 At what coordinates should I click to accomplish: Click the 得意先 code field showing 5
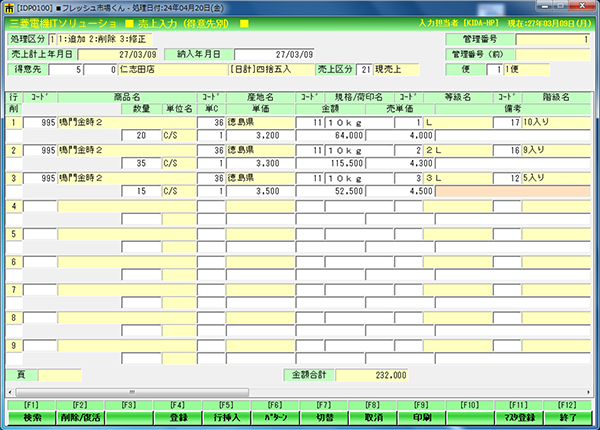coord(67,70)
